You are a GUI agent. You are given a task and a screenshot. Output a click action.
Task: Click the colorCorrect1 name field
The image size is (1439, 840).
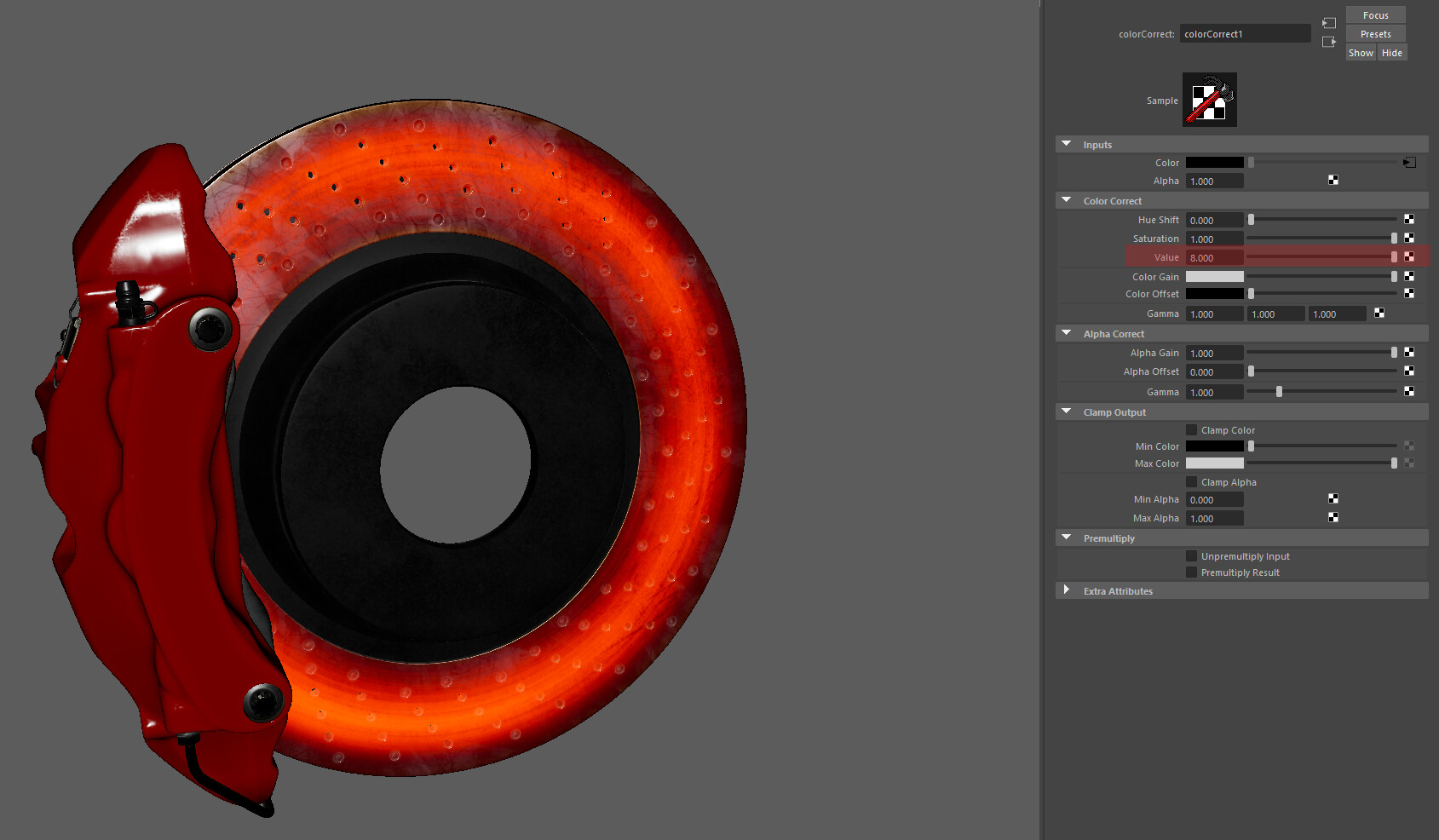point(1245,33)
